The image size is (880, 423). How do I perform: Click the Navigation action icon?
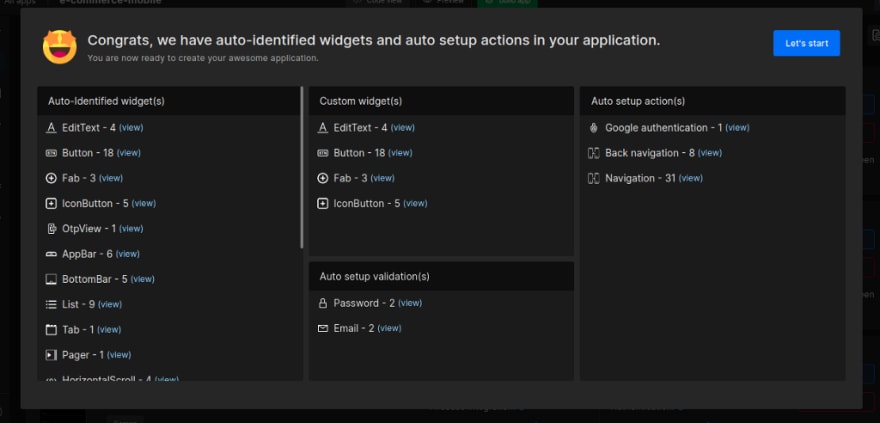tap(594, 178)
